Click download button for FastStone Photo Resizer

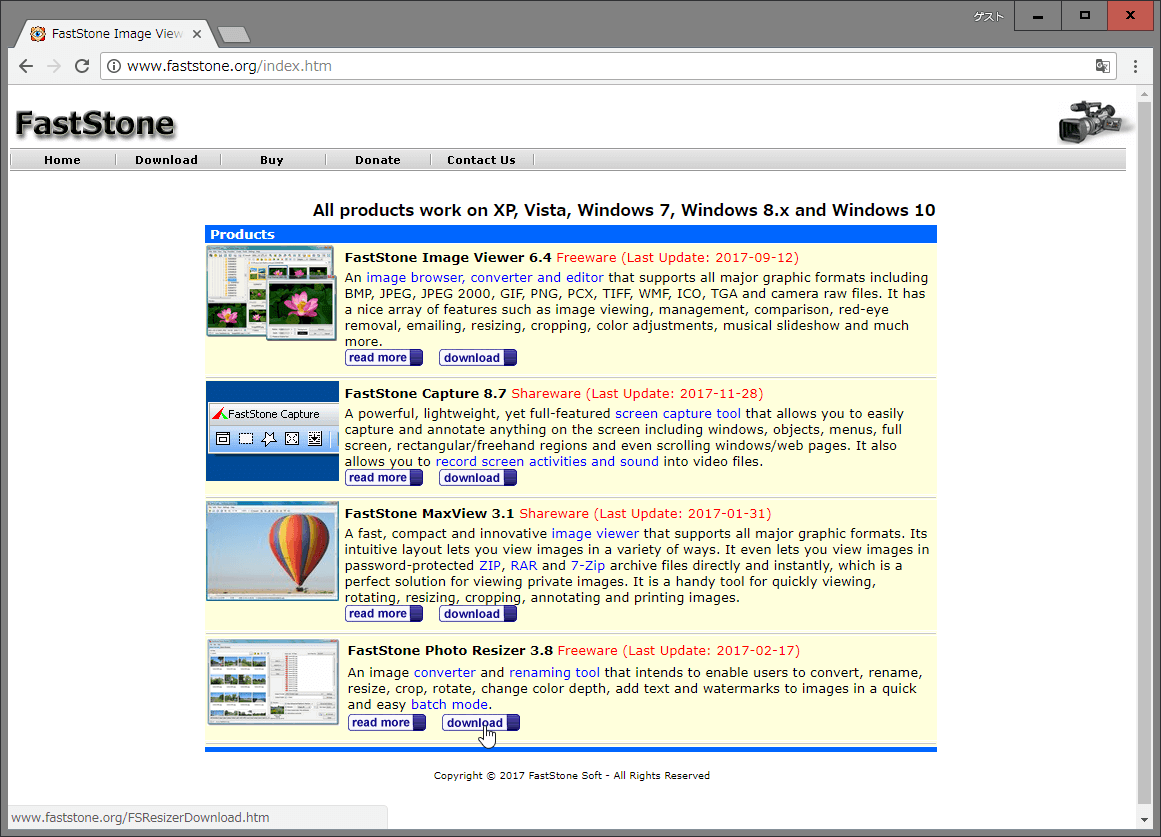click(480, 723)
